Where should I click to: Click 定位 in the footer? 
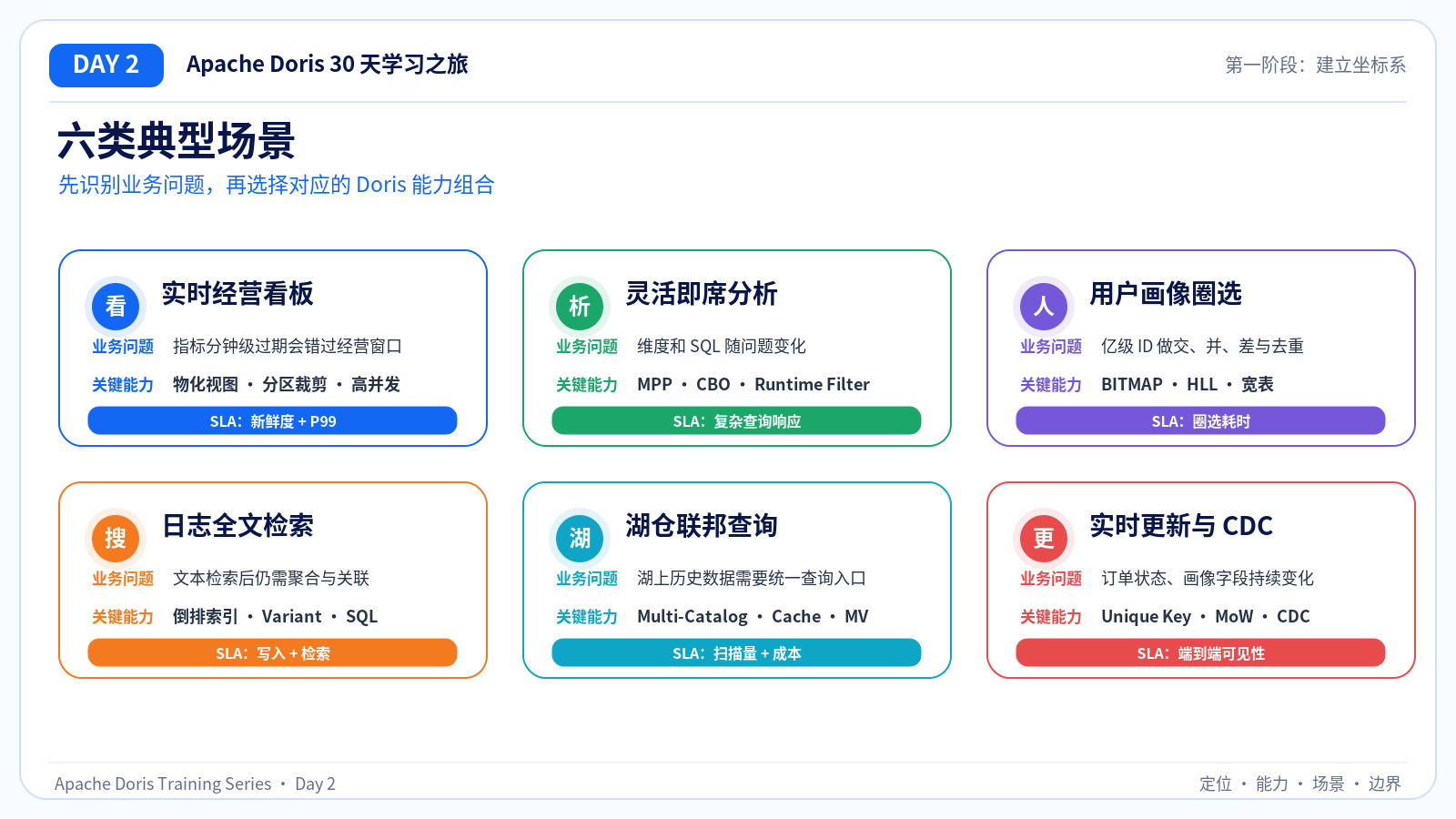pos(1216,784)
